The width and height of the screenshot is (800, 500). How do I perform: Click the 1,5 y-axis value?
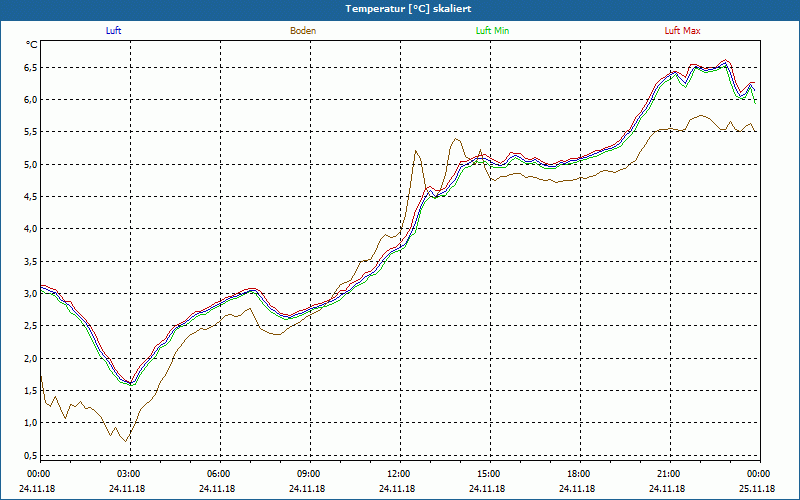31,390
